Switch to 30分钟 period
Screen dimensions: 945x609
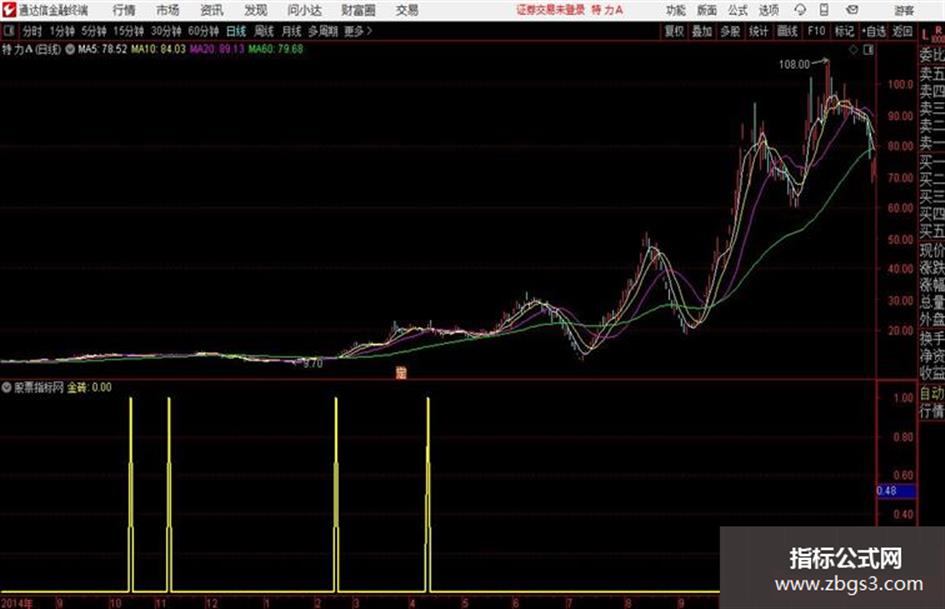pyautogui.click(x=166, y=31)
